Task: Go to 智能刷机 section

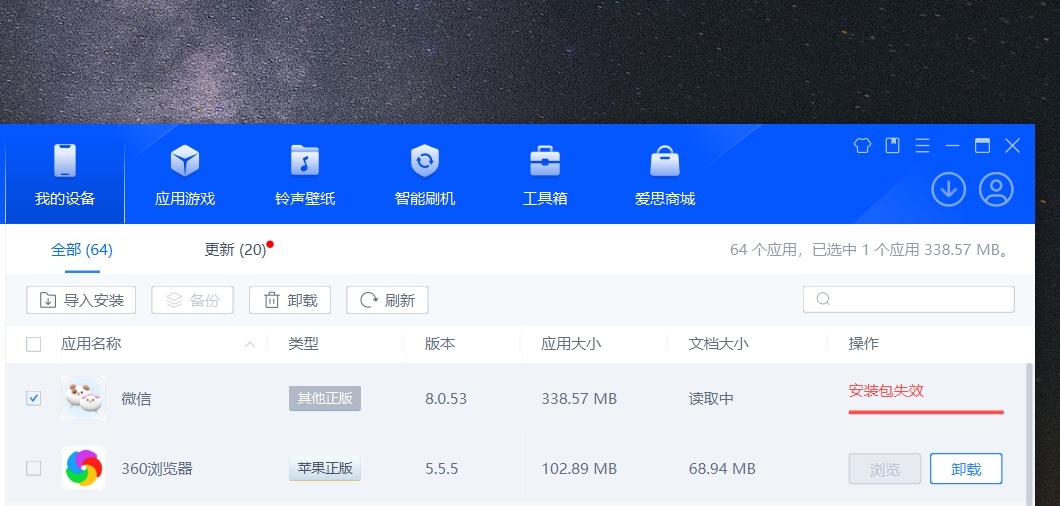Action: click(425, 174)
